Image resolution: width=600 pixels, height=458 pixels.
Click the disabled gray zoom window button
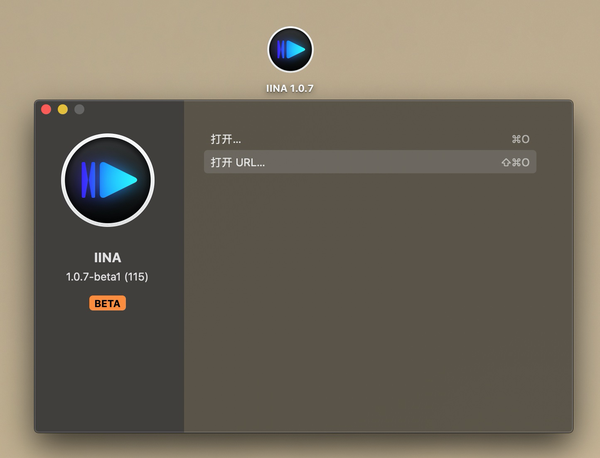(79, 109)
